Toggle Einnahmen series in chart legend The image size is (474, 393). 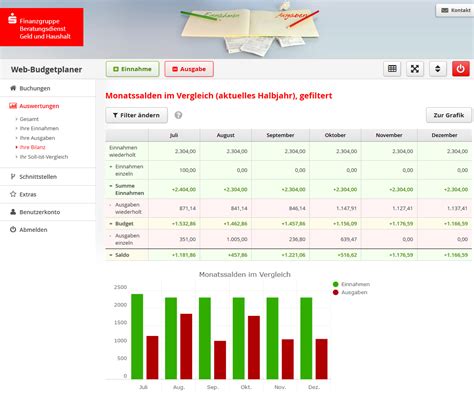[351, 284]
